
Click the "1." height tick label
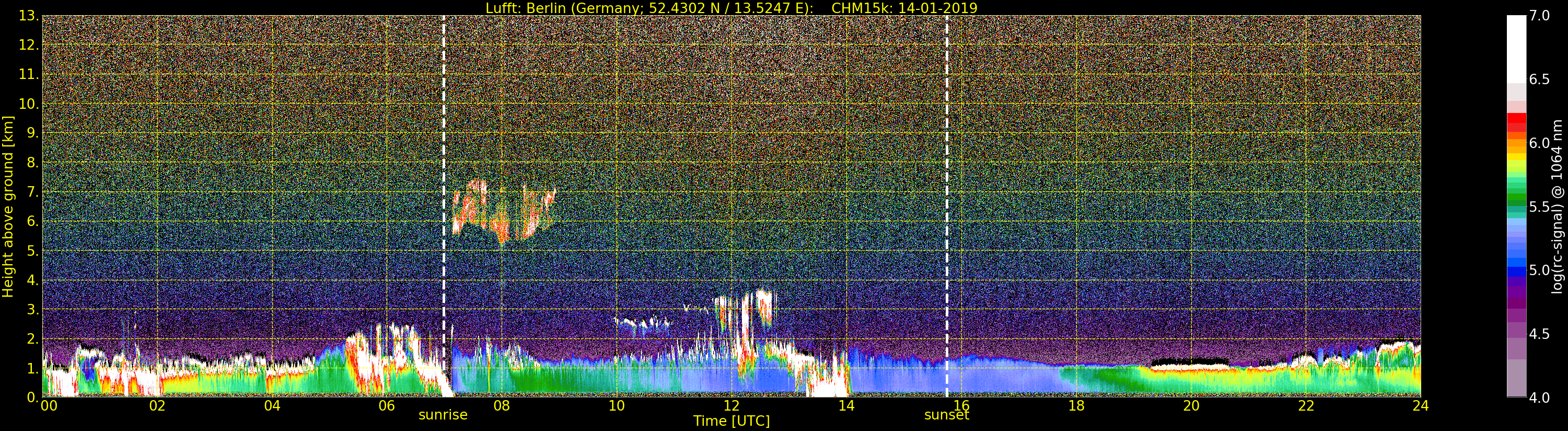[x=33, y=368]
